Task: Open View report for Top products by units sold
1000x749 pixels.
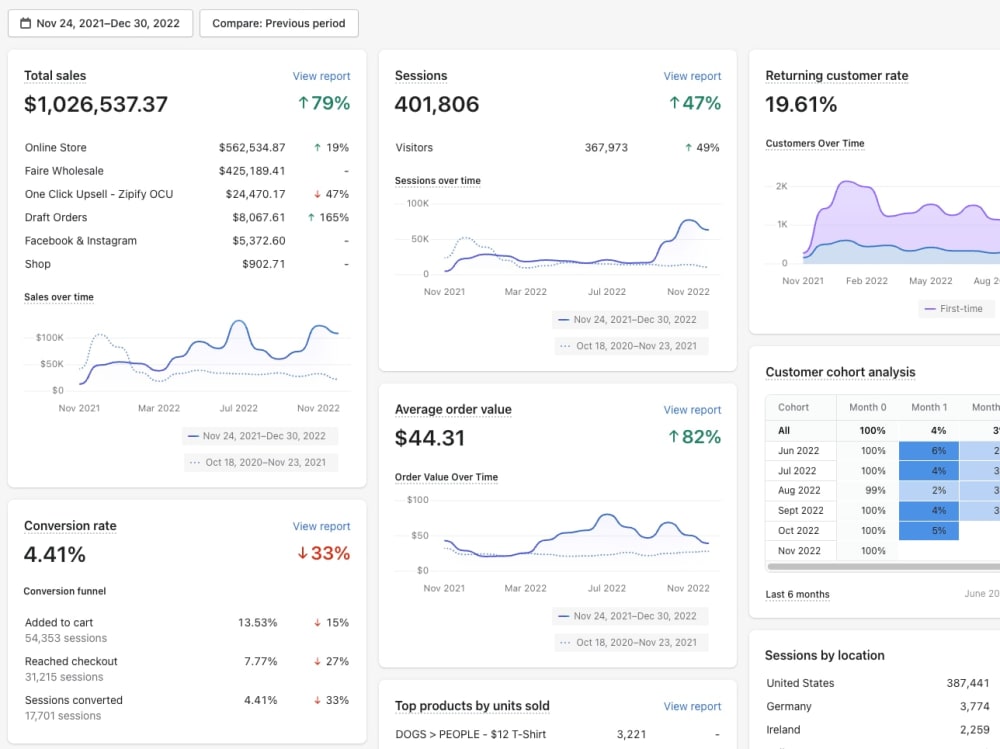Action: pyautogui.click(x=692, y=706)
